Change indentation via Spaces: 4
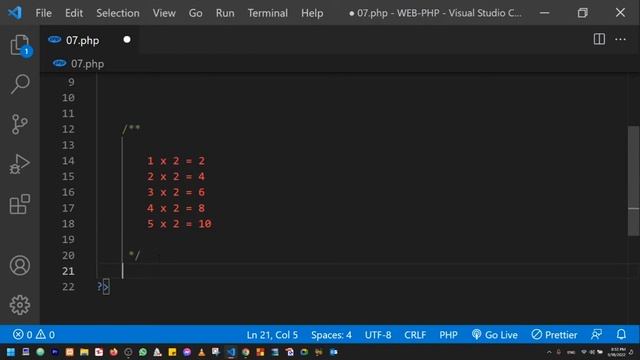The image size is (640, 360). 331,335
